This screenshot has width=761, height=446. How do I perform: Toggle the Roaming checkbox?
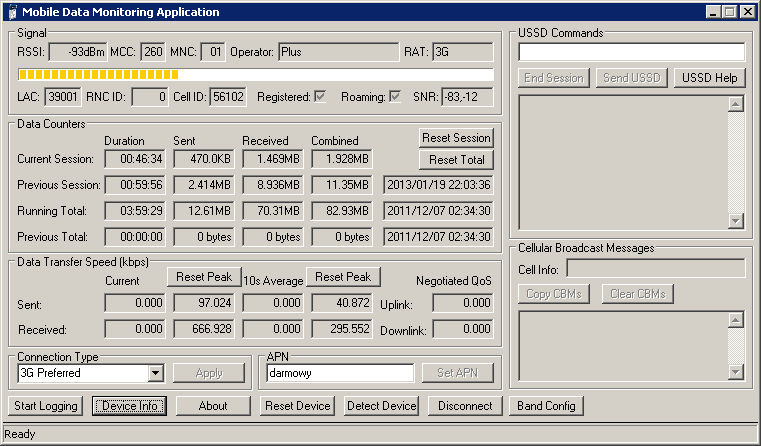click(x=395, y=96)
